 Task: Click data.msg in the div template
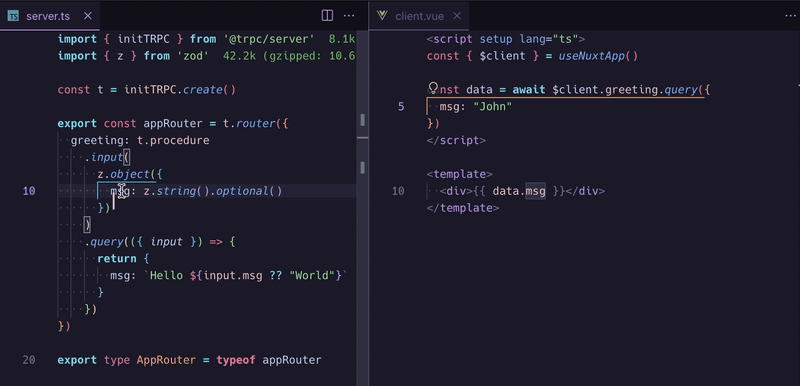pos(519,191)
